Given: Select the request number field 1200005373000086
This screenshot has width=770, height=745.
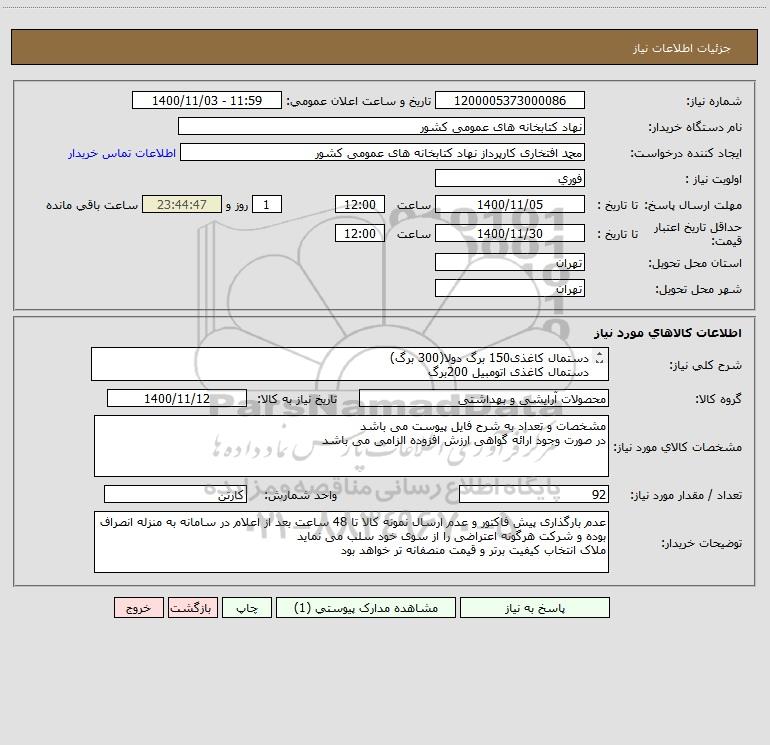Looking at the screenshot, I should 510,100.
